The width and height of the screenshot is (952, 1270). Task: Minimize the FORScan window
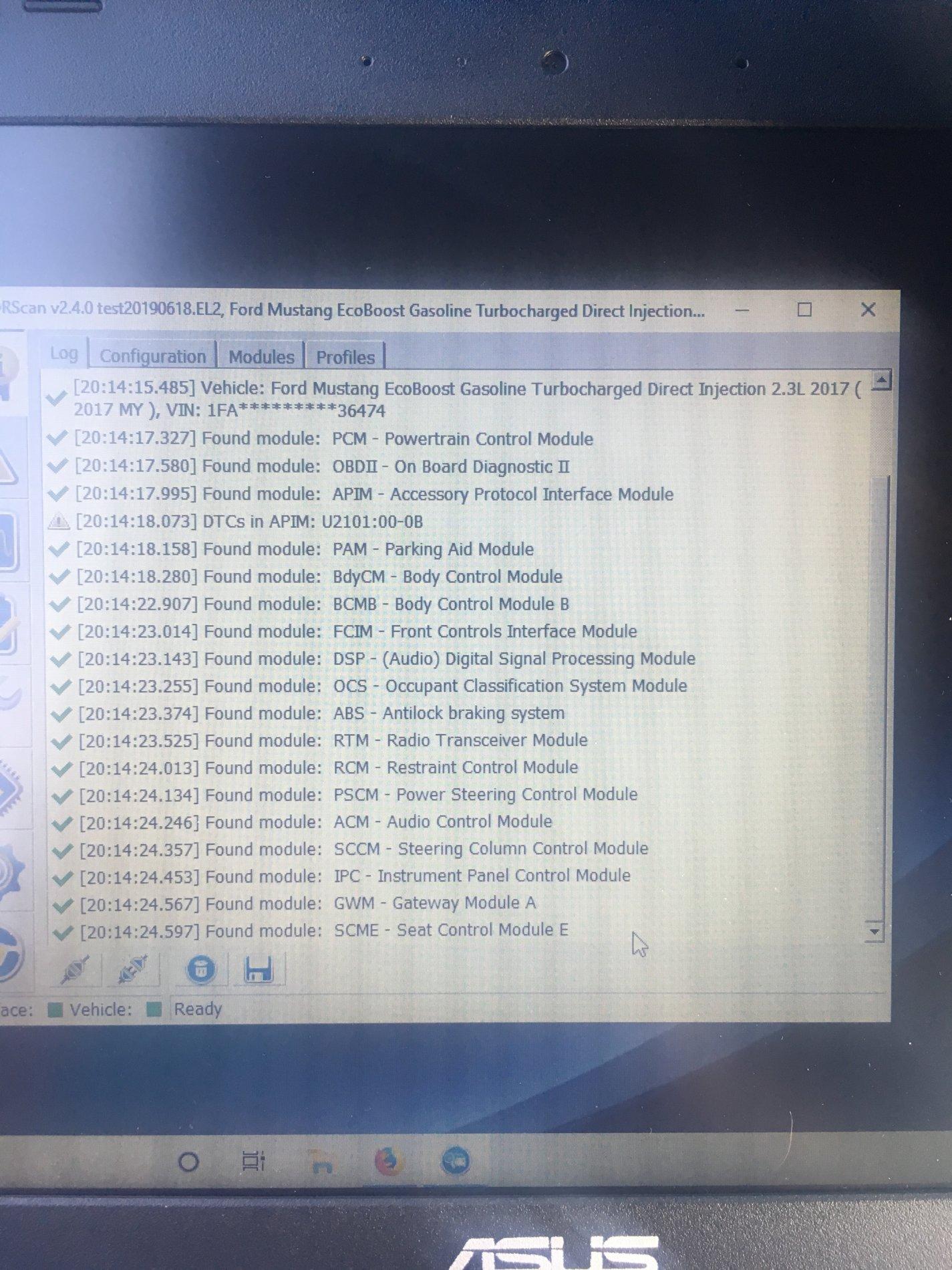(x=742, y=310)
